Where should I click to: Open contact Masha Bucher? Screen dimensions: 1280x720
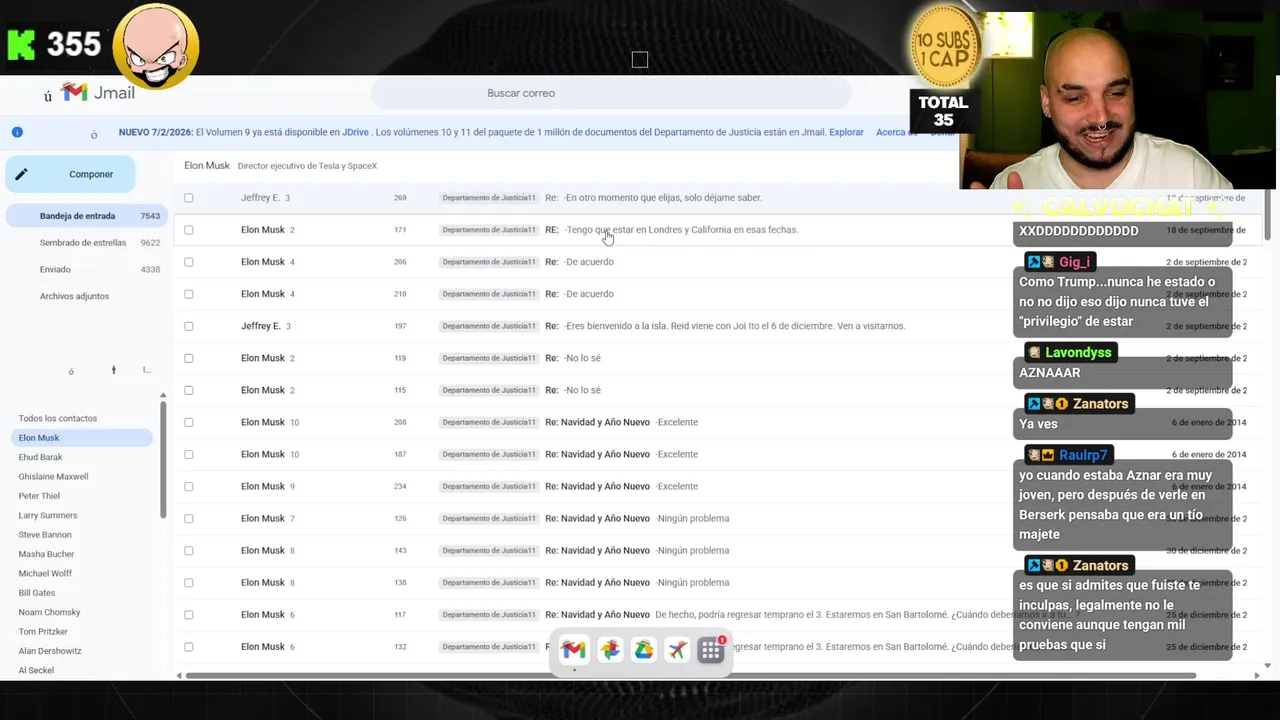coord(46,554)
